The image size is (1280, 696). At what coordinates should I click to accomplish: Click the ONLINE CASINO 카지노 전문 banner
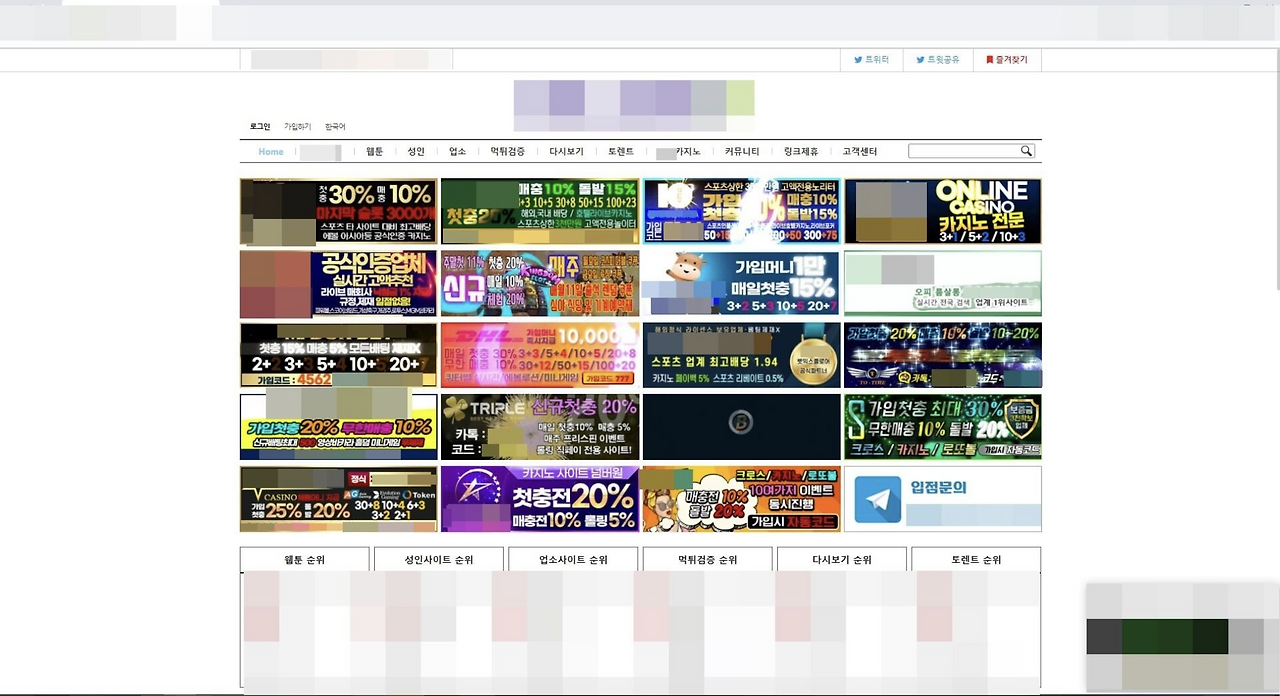(943, 212)
